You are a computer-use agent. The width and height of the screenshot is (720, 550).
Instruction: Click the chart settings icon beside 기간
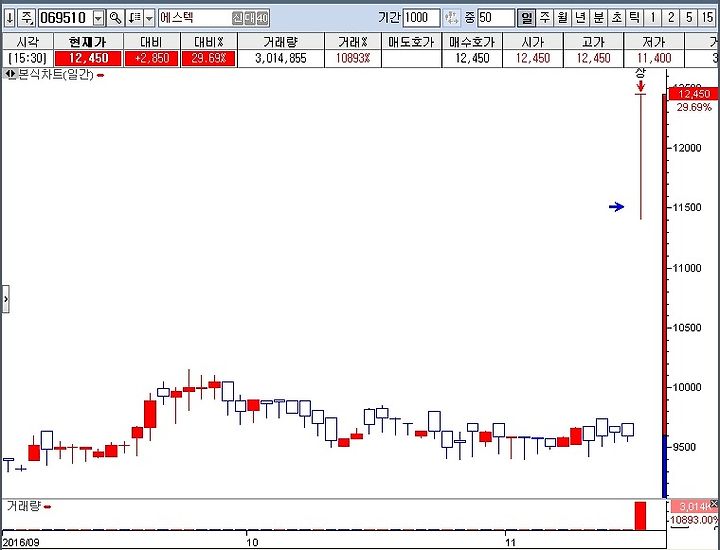pos(451,18)
